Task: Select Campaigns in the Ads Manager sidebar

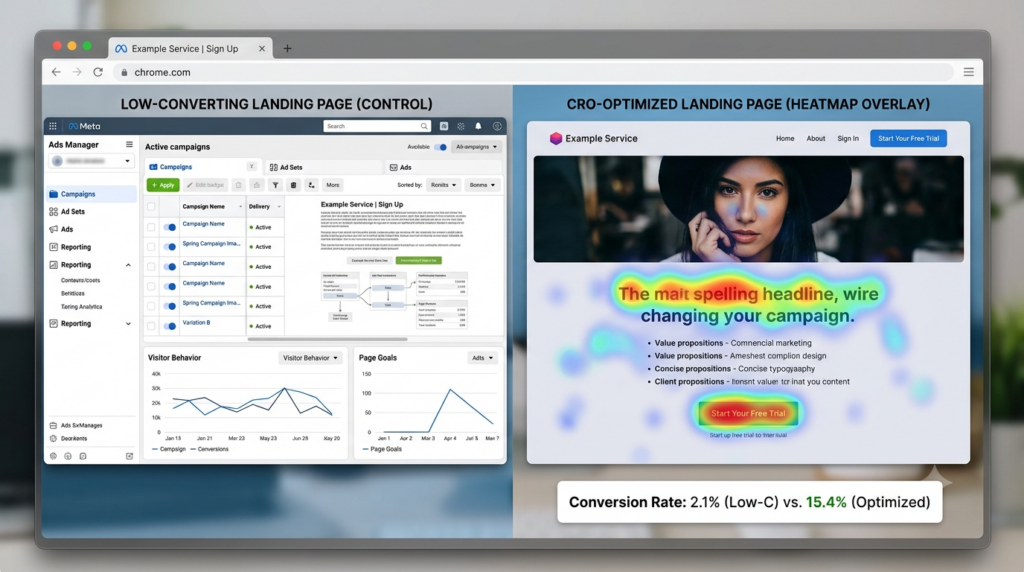Action: (91, 194)
